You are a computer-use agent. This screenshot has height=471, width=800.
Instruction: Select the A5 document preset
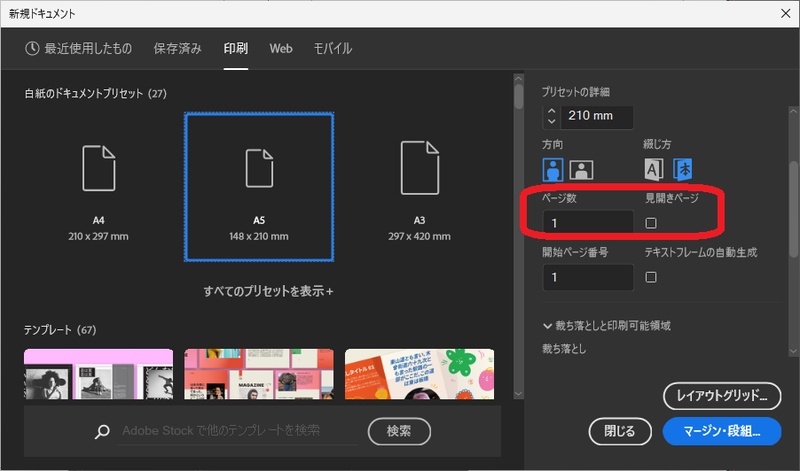[259, 187]
